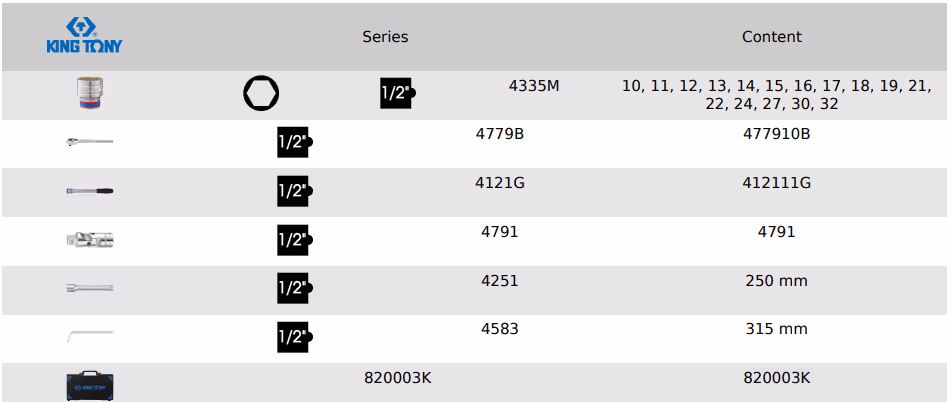951x402 pixels.
Task: Click the ratchet handle product image
Action: 90,142
